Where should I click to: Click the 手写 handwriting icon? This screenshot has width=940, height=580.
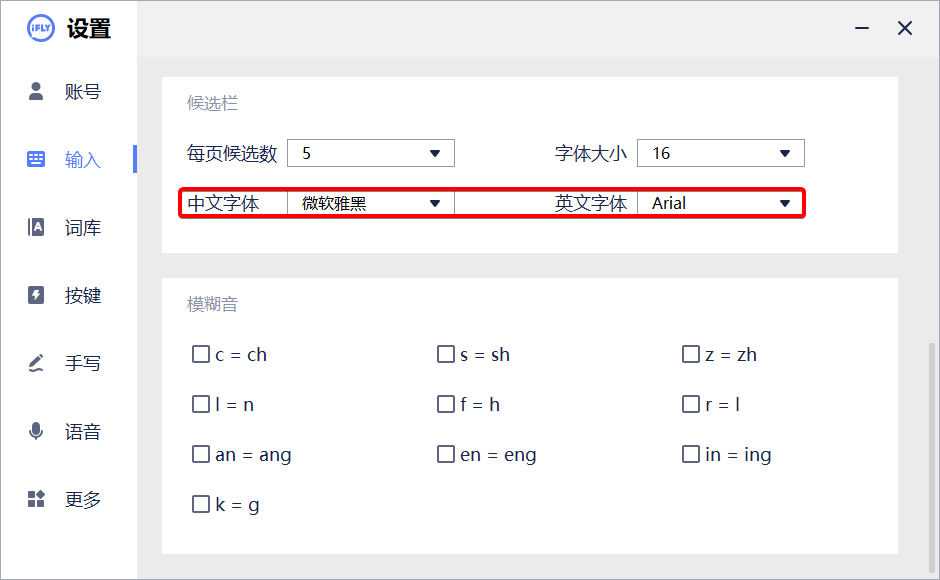(x=37, y=363)
